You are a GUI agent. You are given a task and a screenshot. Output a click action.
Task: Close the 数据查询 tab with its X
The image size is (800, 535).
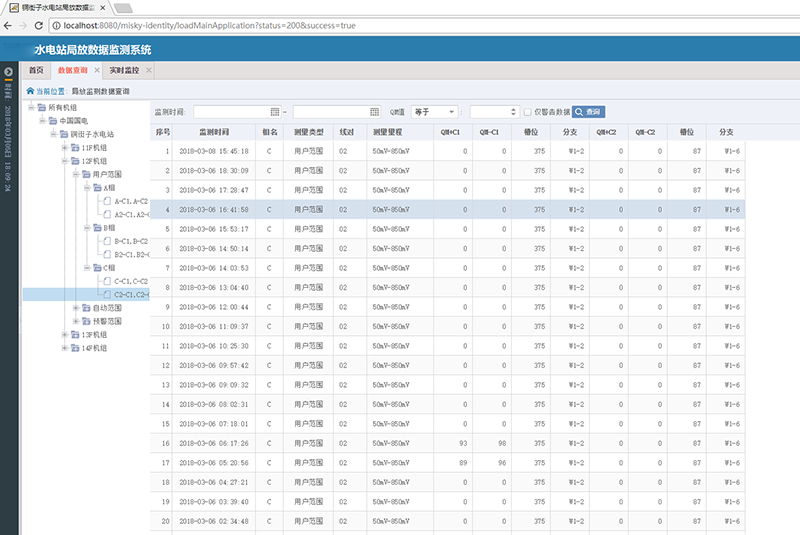click(97, 71)
